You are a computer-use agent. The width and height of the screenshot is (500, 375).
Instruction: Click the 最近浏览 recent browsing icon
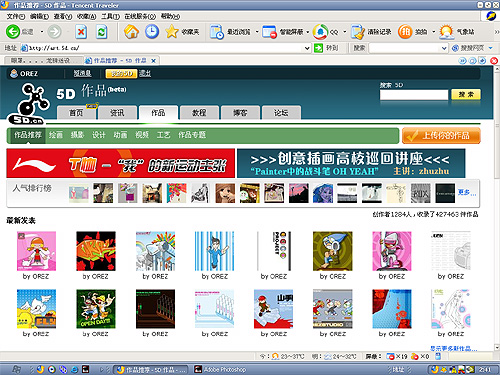[x=217, y=32]
